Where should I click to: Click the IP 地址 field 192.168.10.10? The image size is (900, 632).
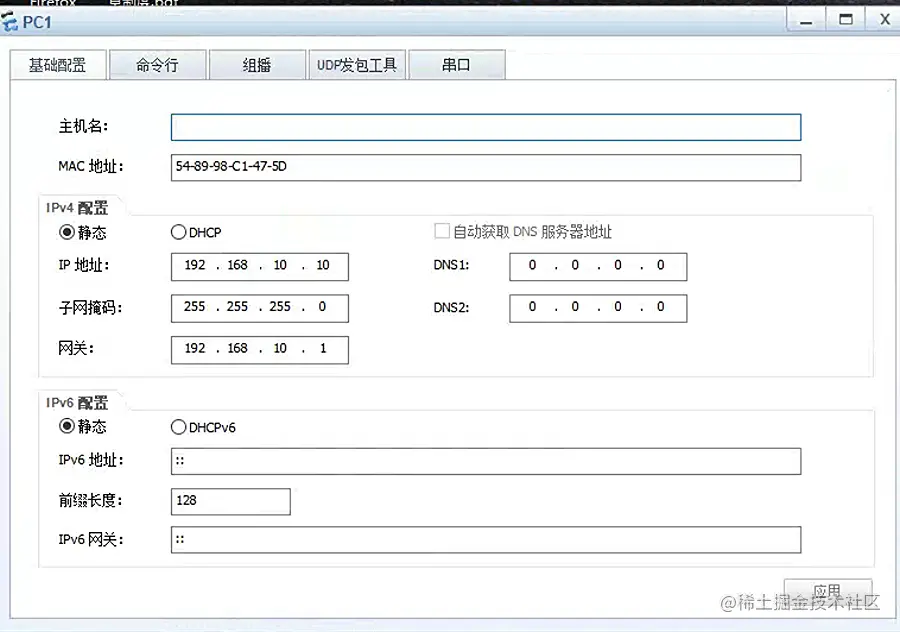259,266
